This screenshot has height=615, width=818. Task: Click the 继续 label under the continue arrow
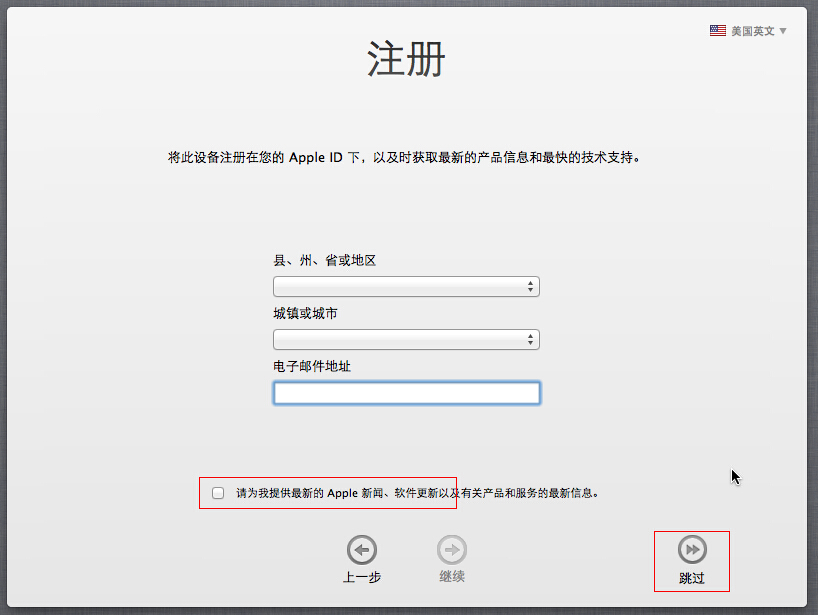point(452,576)
